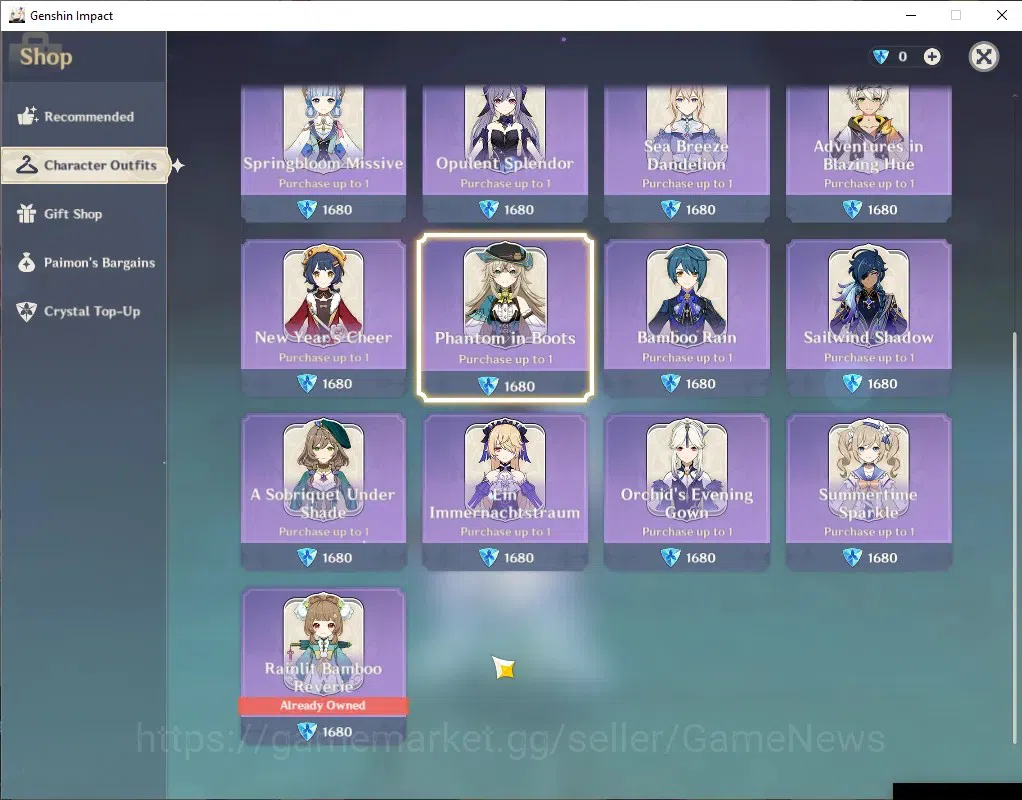Click the 1680 price under Sailwind Shadow
The height and width of the screenshot is (800, 1022).
click(883, 384)
